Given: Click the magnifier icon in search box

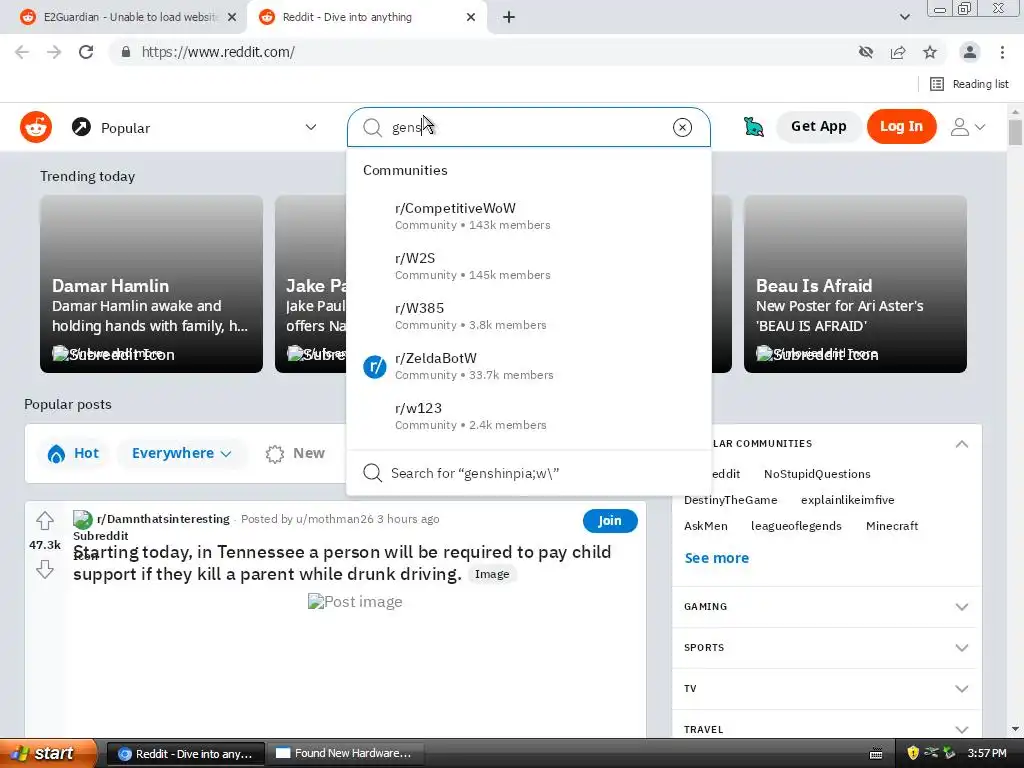Looking at the screenshot, I should point(372,127).
